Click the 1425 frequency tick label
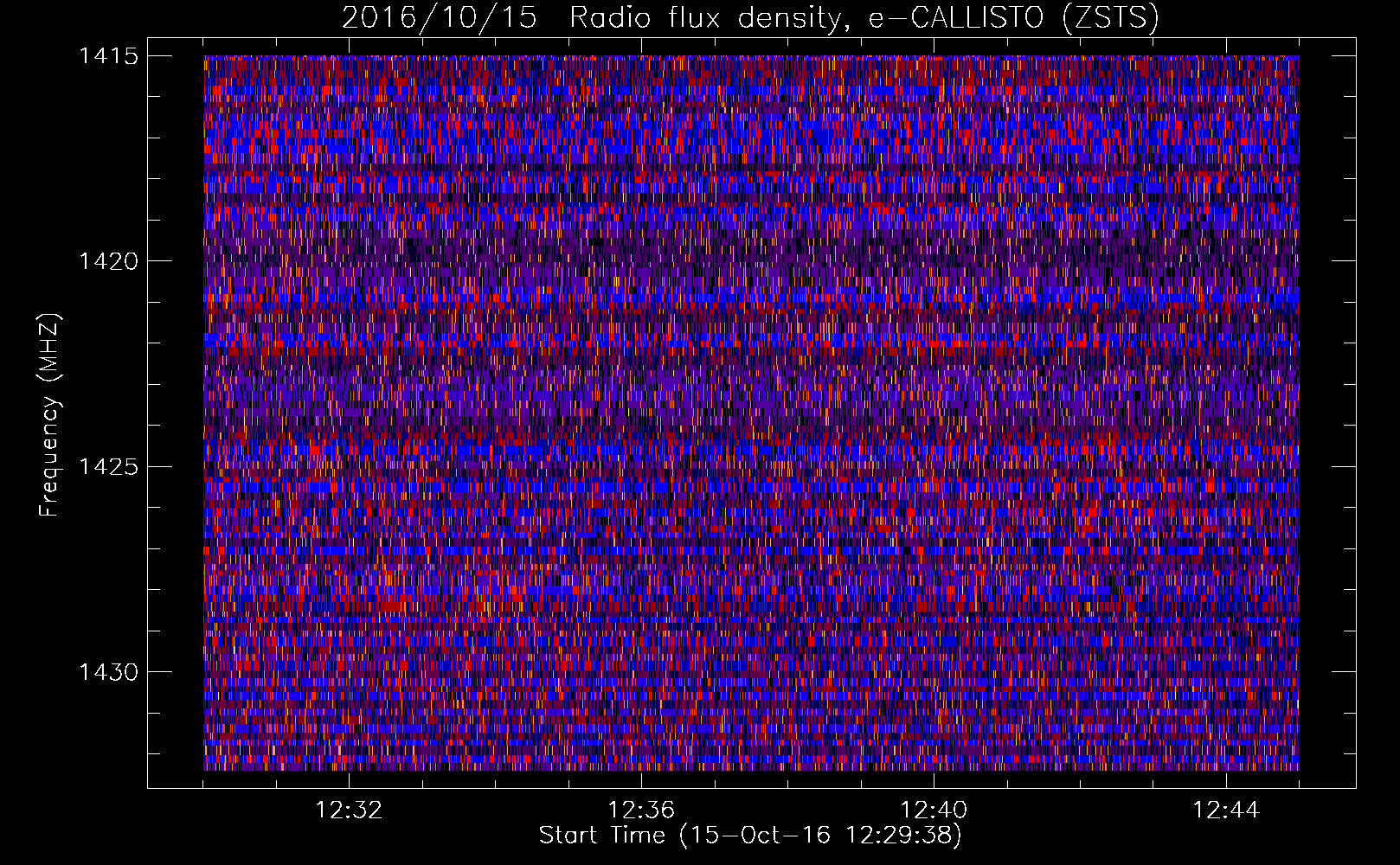 [108, 467]
